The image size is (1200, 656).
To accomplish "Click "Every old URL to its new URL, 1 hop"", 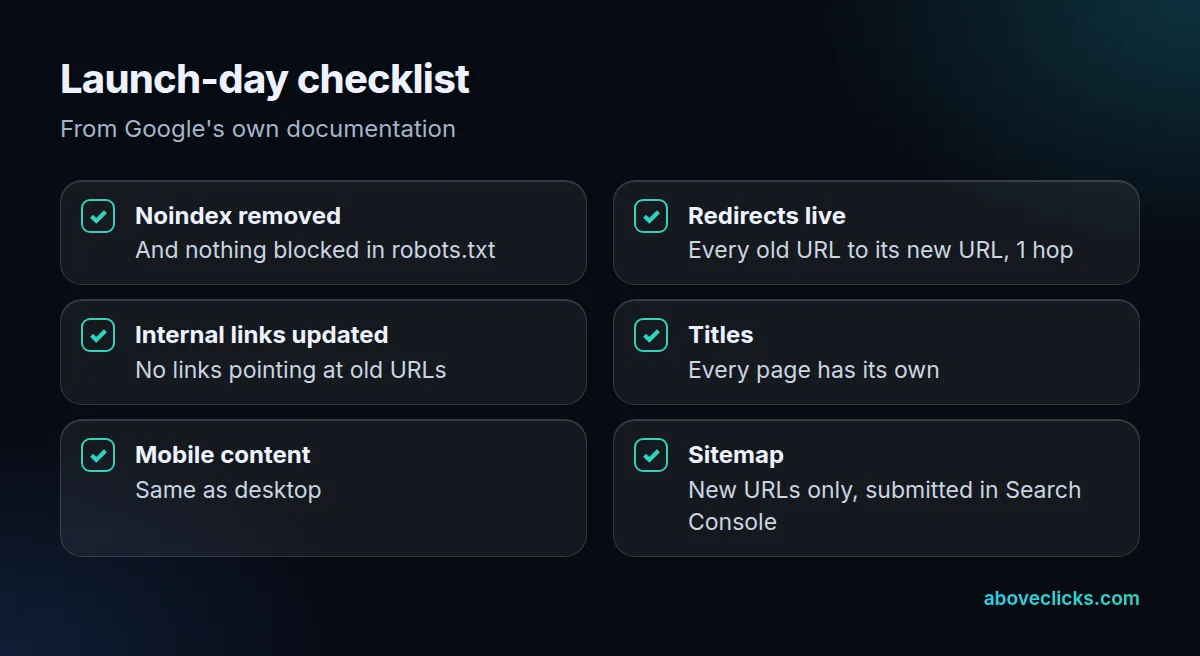I will (881, 250).
